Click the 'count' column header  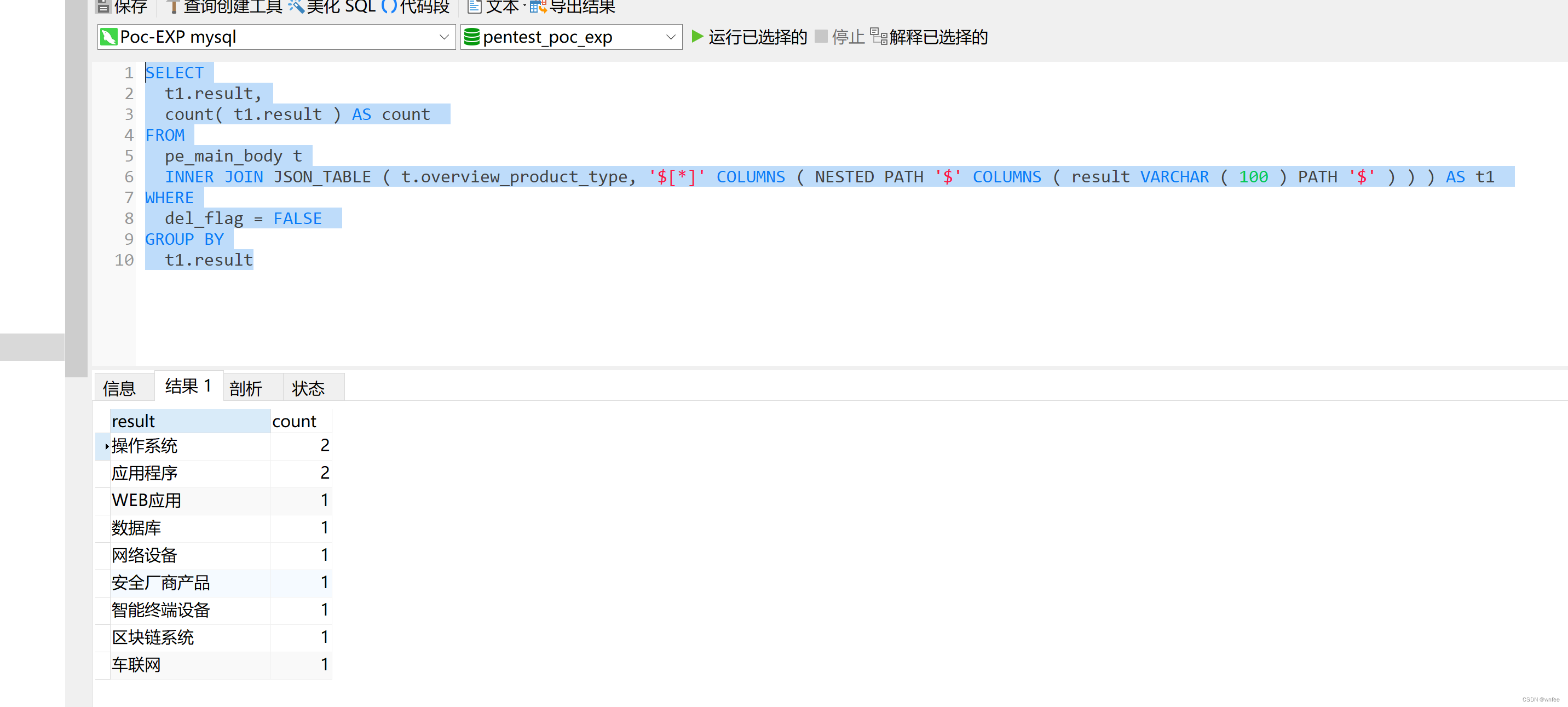300,421
